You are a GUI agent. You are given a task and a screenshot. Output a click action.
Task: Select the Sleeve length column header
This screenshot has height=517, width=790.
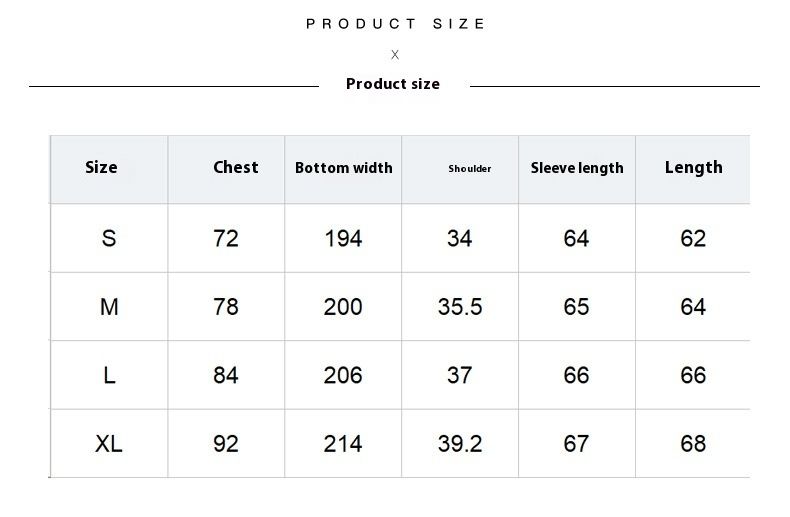[577, 168]
